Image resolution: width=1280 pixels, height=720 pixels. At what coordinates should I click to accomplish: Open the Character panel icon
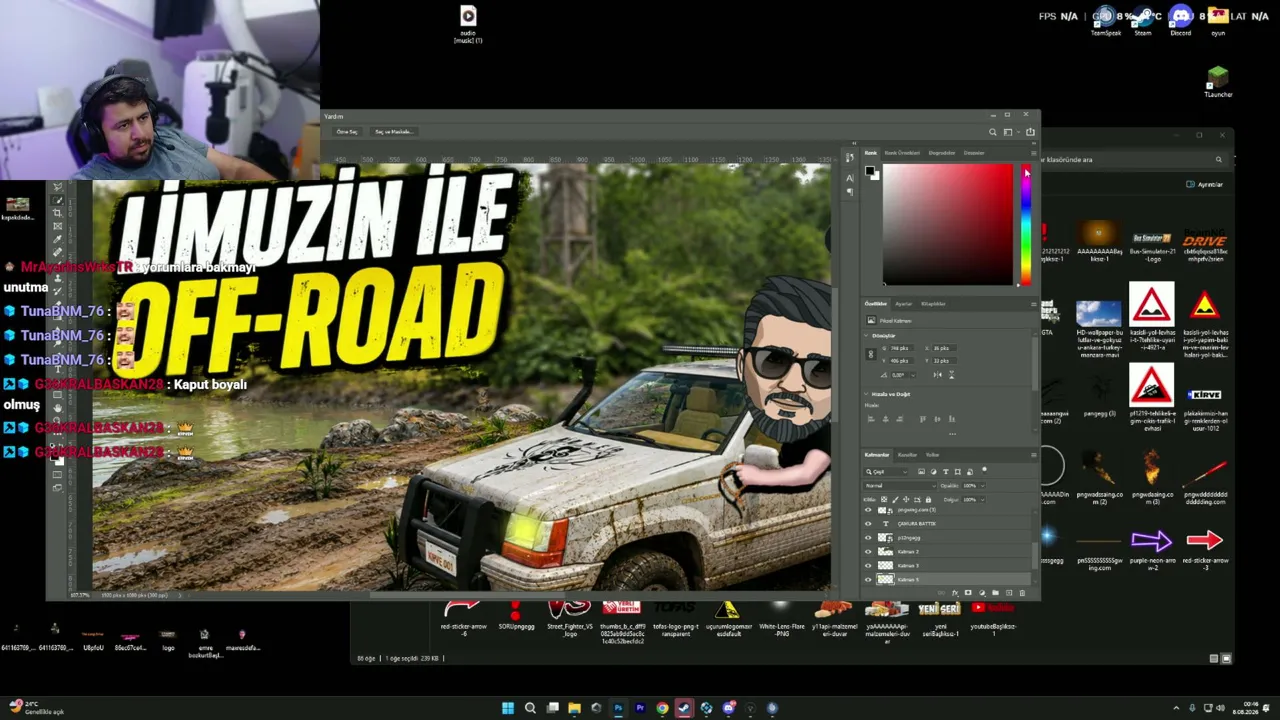[x=850, y=177]
